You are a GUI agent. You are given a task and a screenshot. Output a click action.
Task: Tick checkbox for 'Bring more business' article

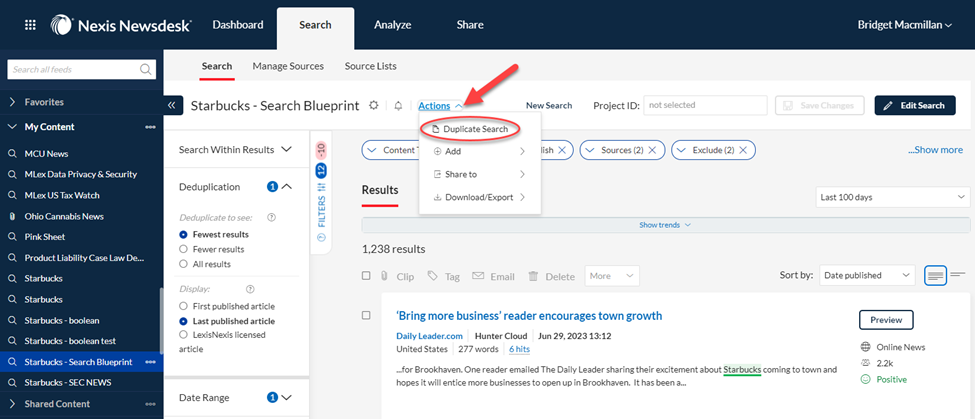click(x=366, y=316)
